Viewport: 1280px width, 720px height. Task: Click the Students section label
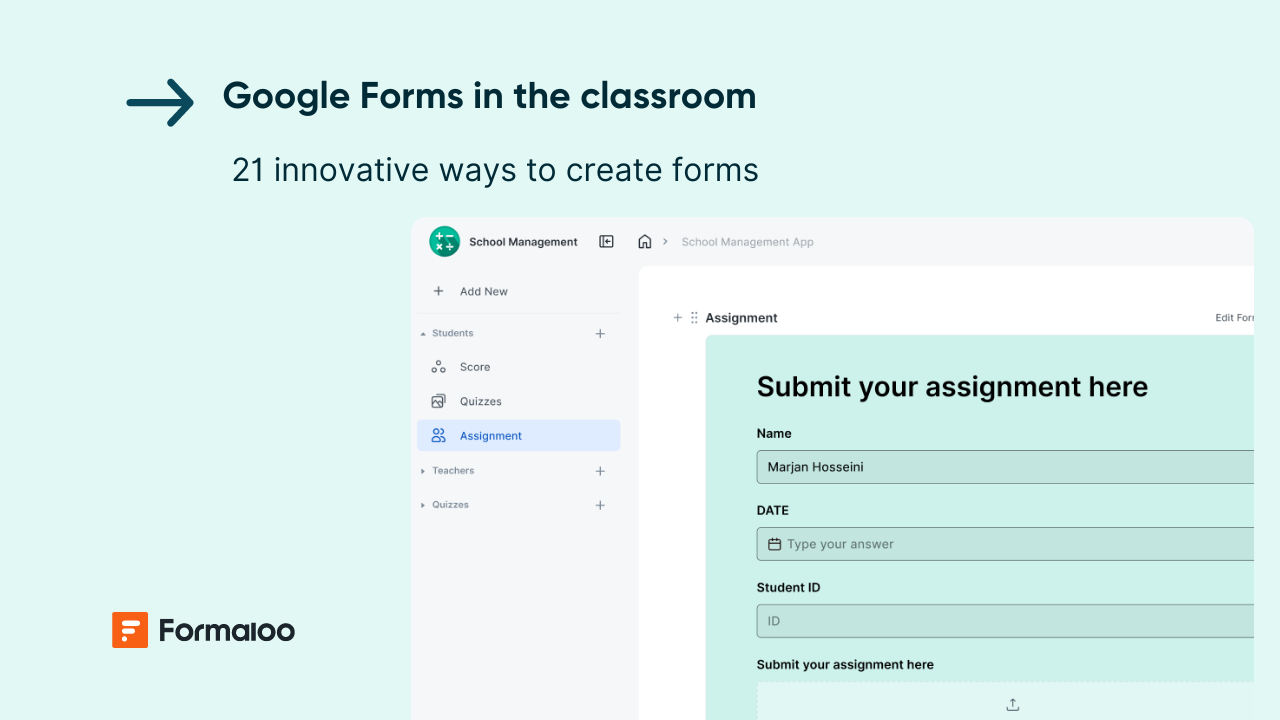453,334
